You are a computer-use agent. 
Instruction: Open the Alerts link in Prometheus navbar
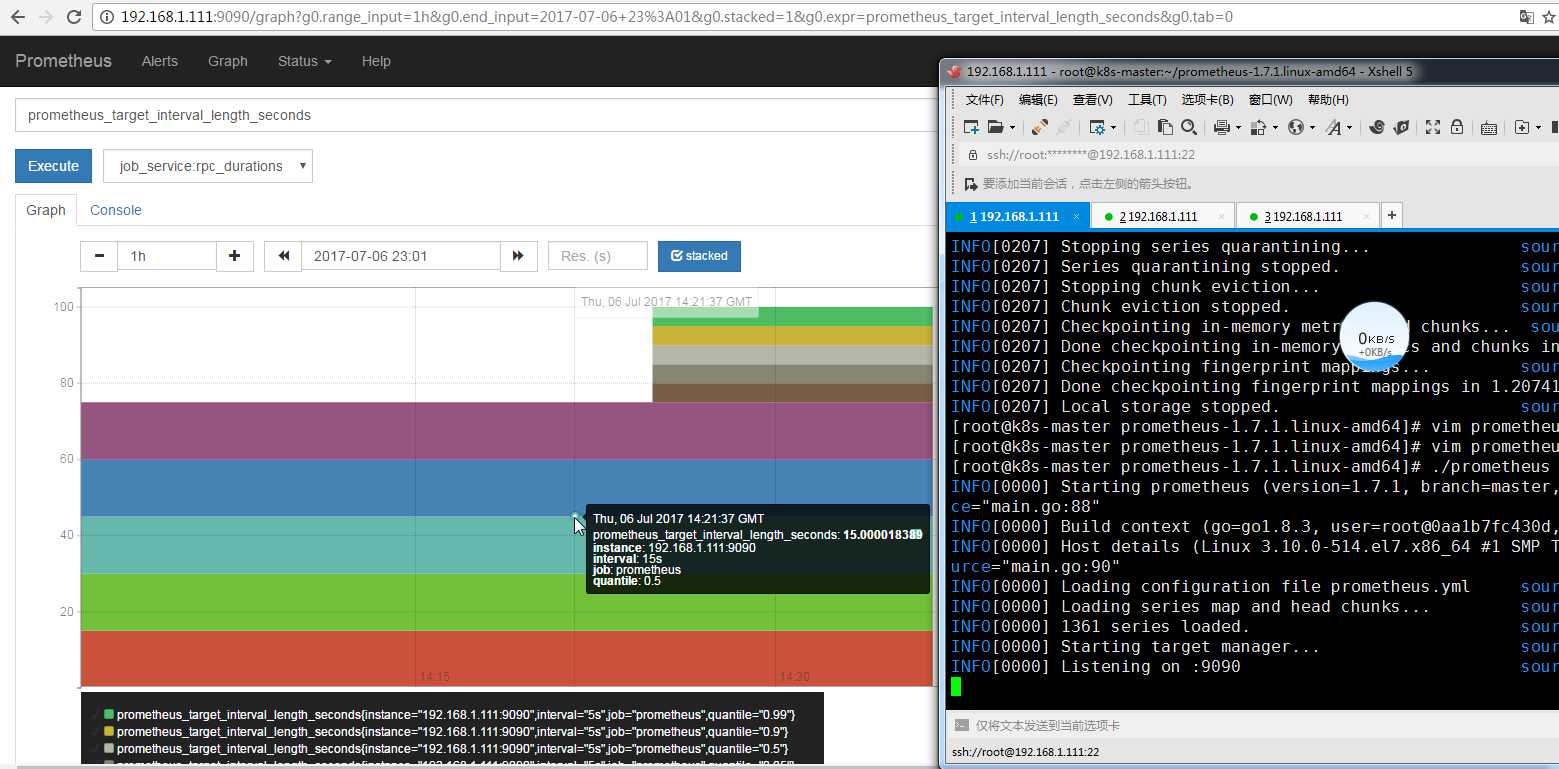160,61
